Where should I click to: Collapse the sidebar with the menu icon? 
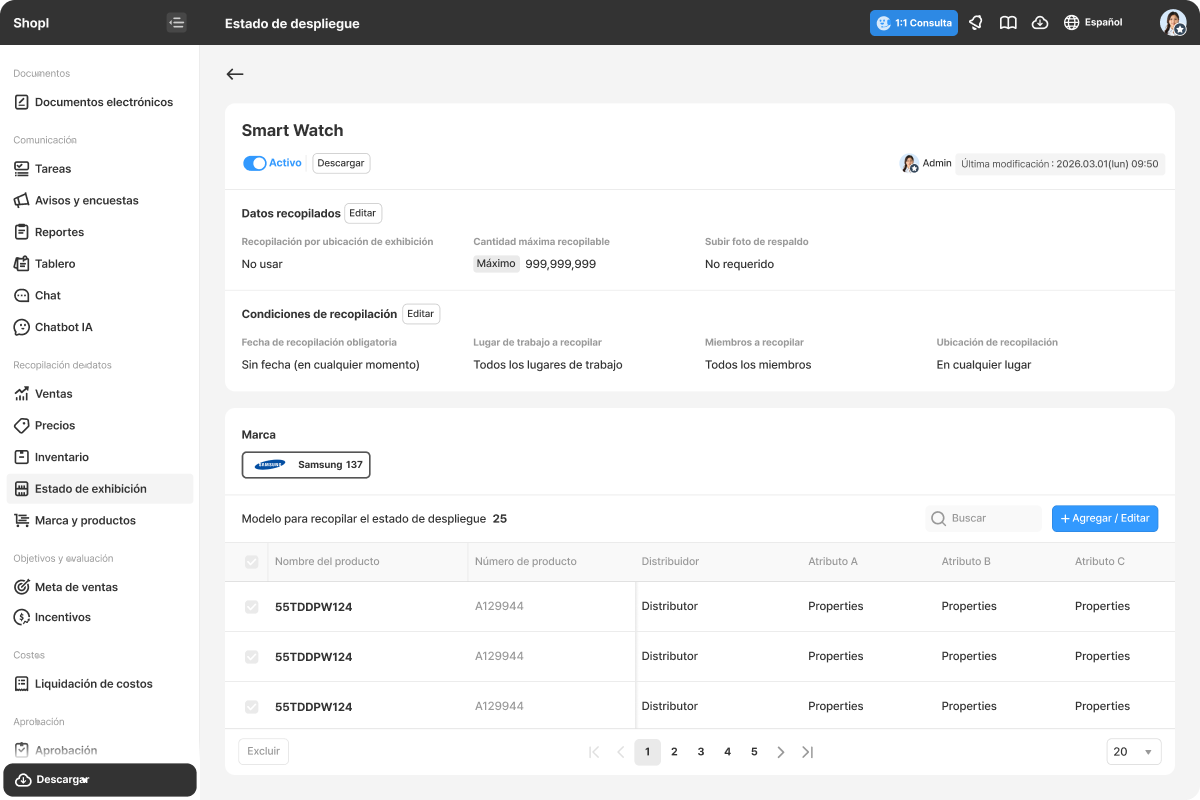point(177,23)
